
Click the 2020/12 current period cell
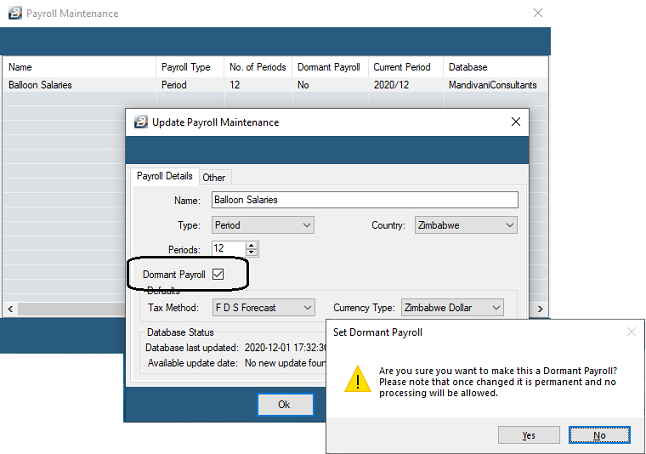point(391,85)
